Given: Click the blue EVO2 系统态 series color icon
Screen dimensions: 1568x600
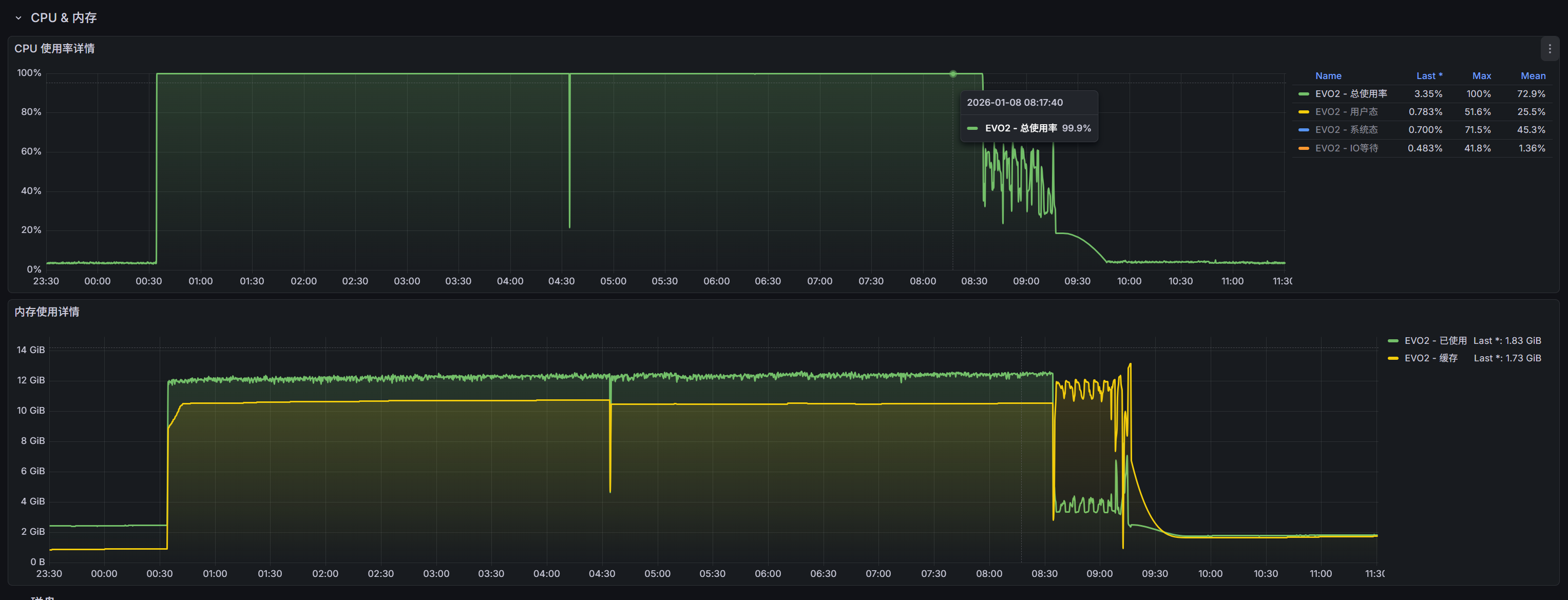Looking at the screenshot, I should [x=1303, y=130].
